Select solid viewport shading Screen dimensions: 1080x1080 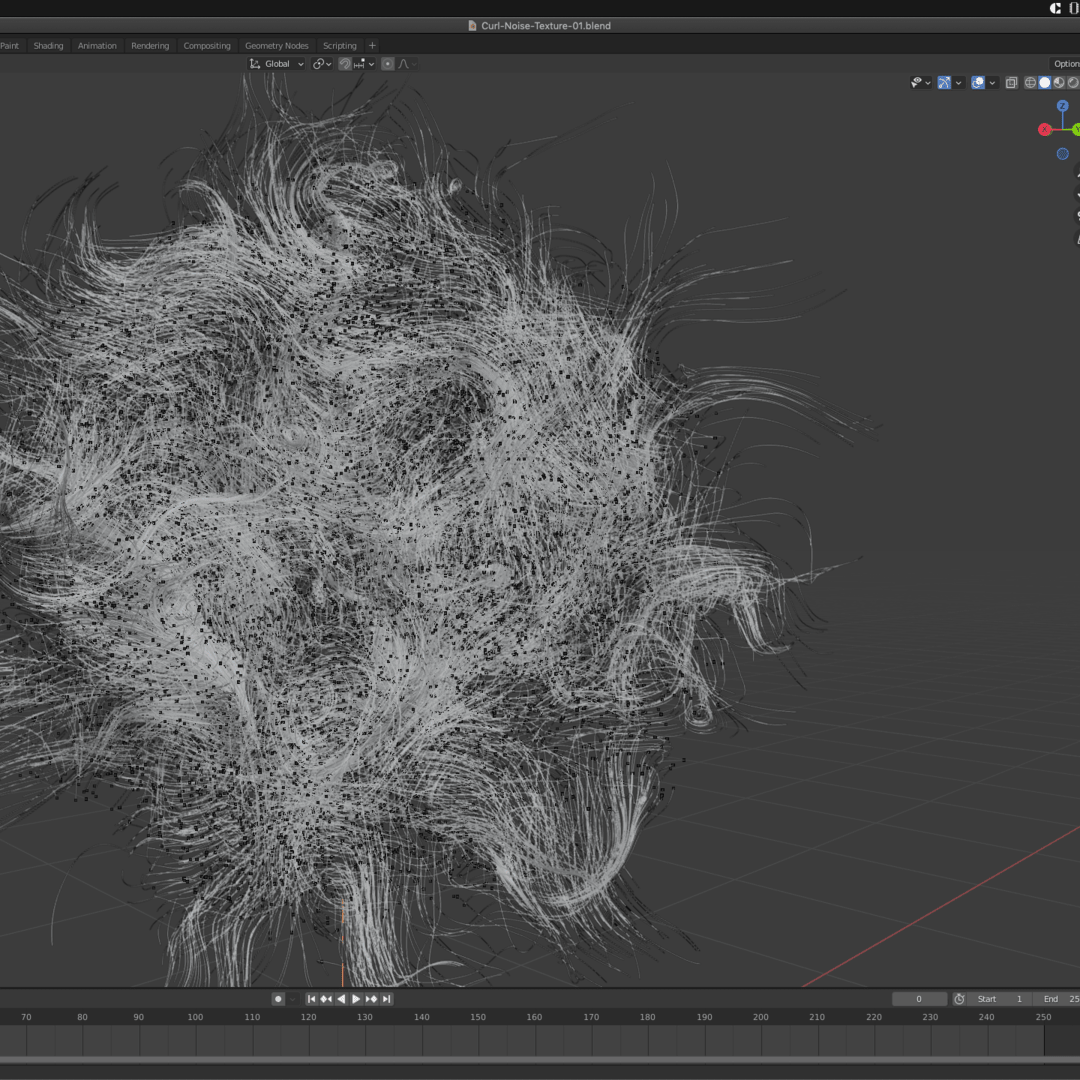pyautogui.click(x=1045, y=83)
